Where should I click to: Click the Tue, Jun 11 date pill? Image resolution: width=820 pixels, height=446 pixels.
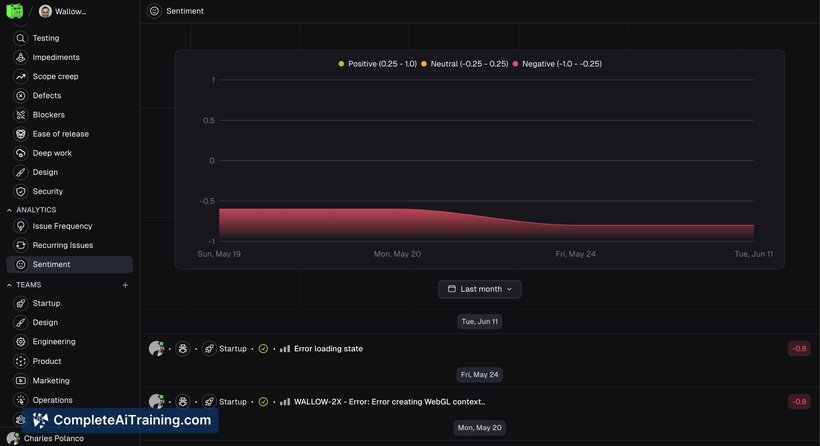pyautogui.click(x=480, y=322)
